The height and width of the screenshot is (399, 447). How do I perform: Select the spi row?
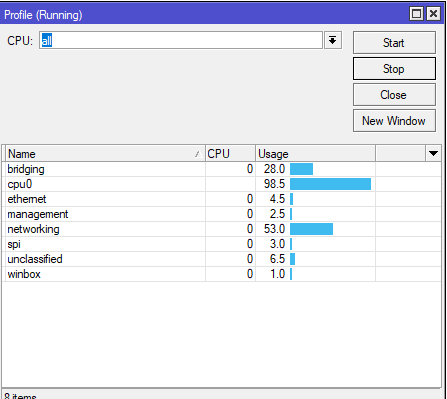click(x=222, y=244)
